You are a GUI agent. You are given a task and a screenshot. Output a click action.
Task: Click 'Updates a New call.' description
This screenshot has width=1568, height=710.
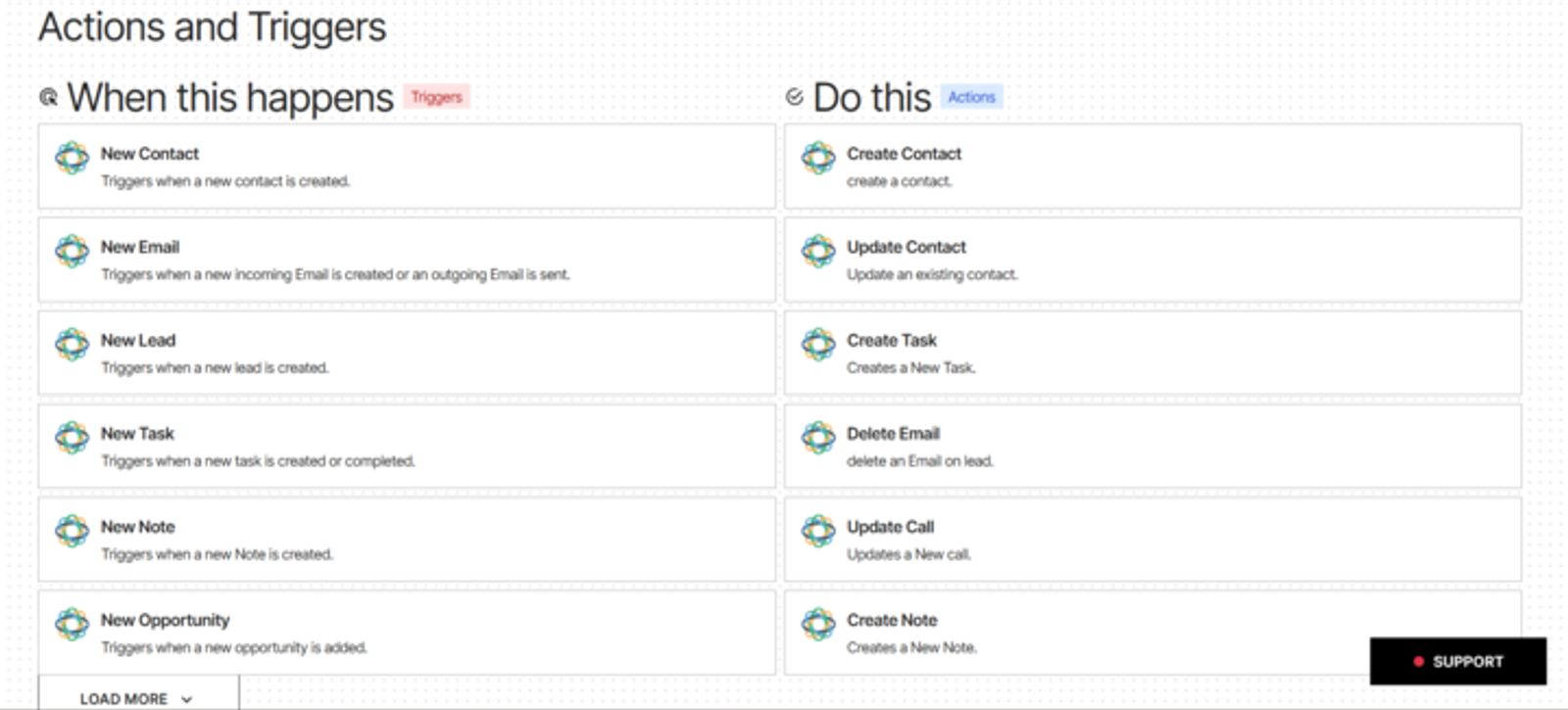909,554
